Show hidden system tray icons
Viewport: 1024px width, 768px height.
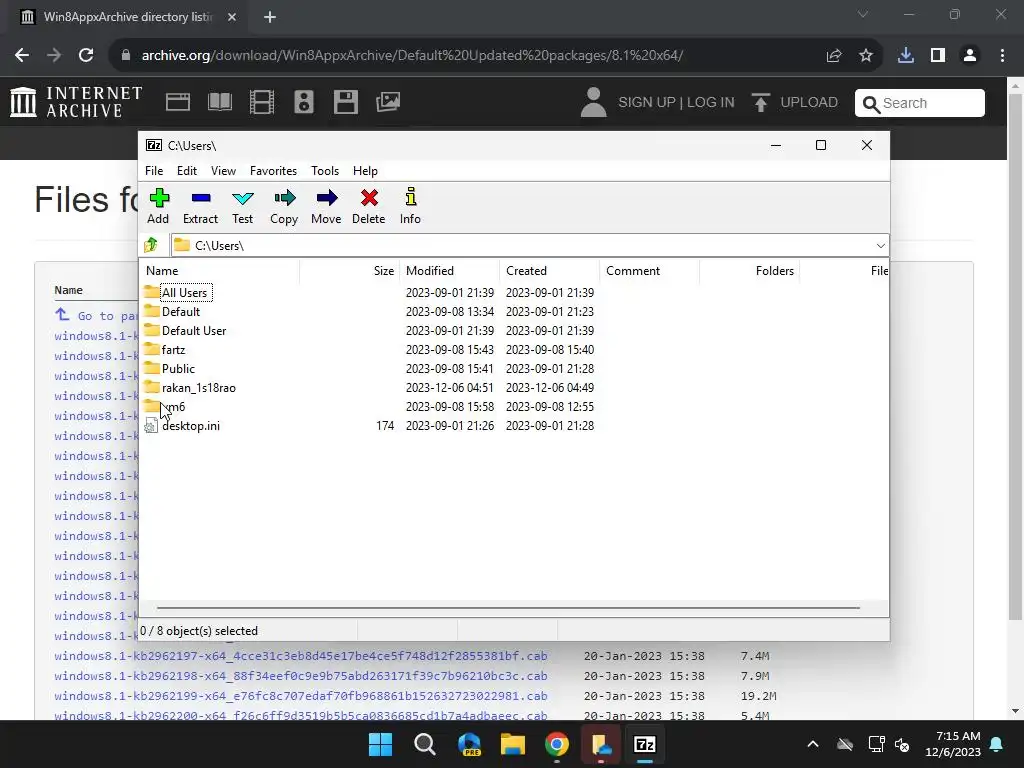[x=812, y=744]
